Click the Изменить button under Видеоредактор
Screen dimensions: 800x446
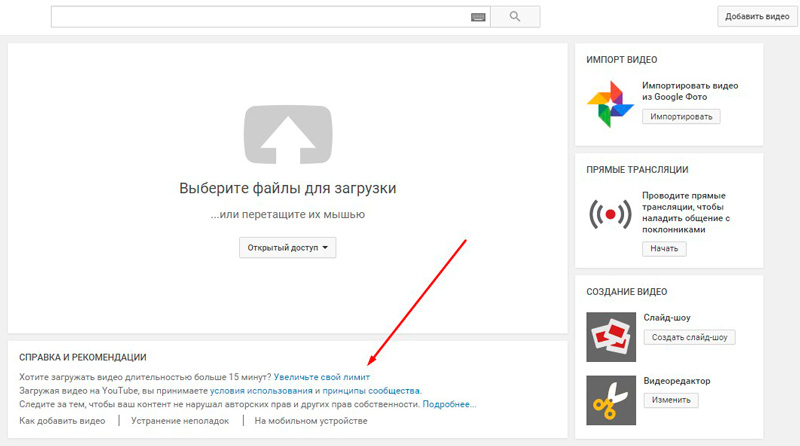671,400
